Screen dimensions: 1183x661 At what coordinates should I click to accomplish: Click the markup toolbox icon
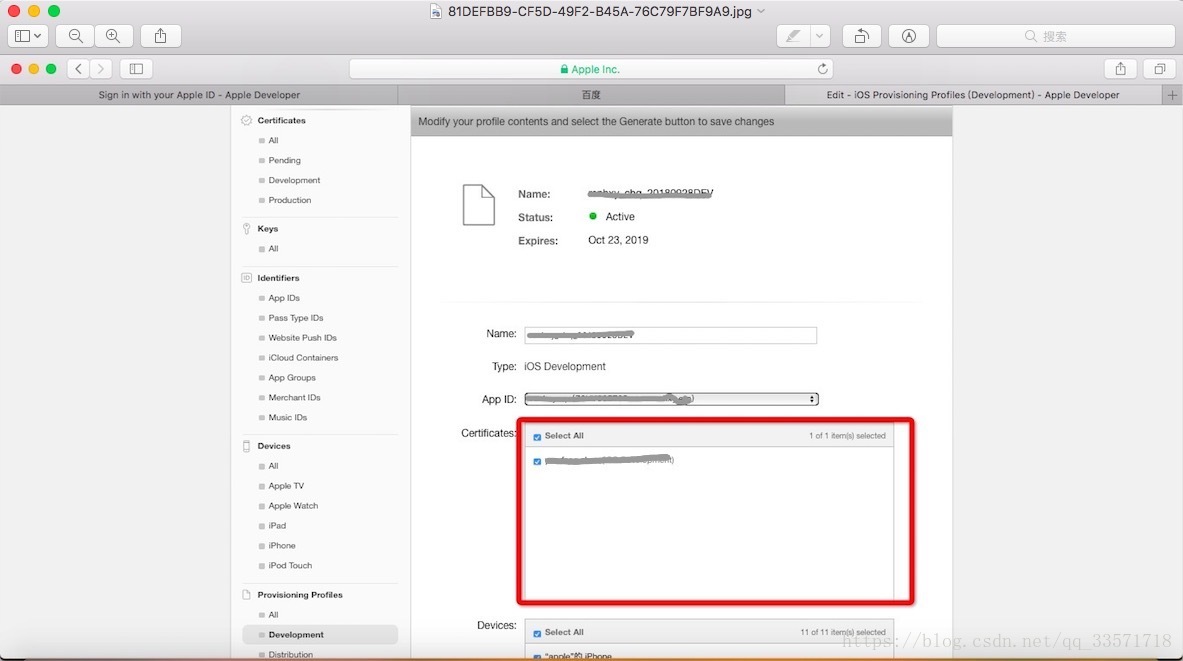[908, 36]
